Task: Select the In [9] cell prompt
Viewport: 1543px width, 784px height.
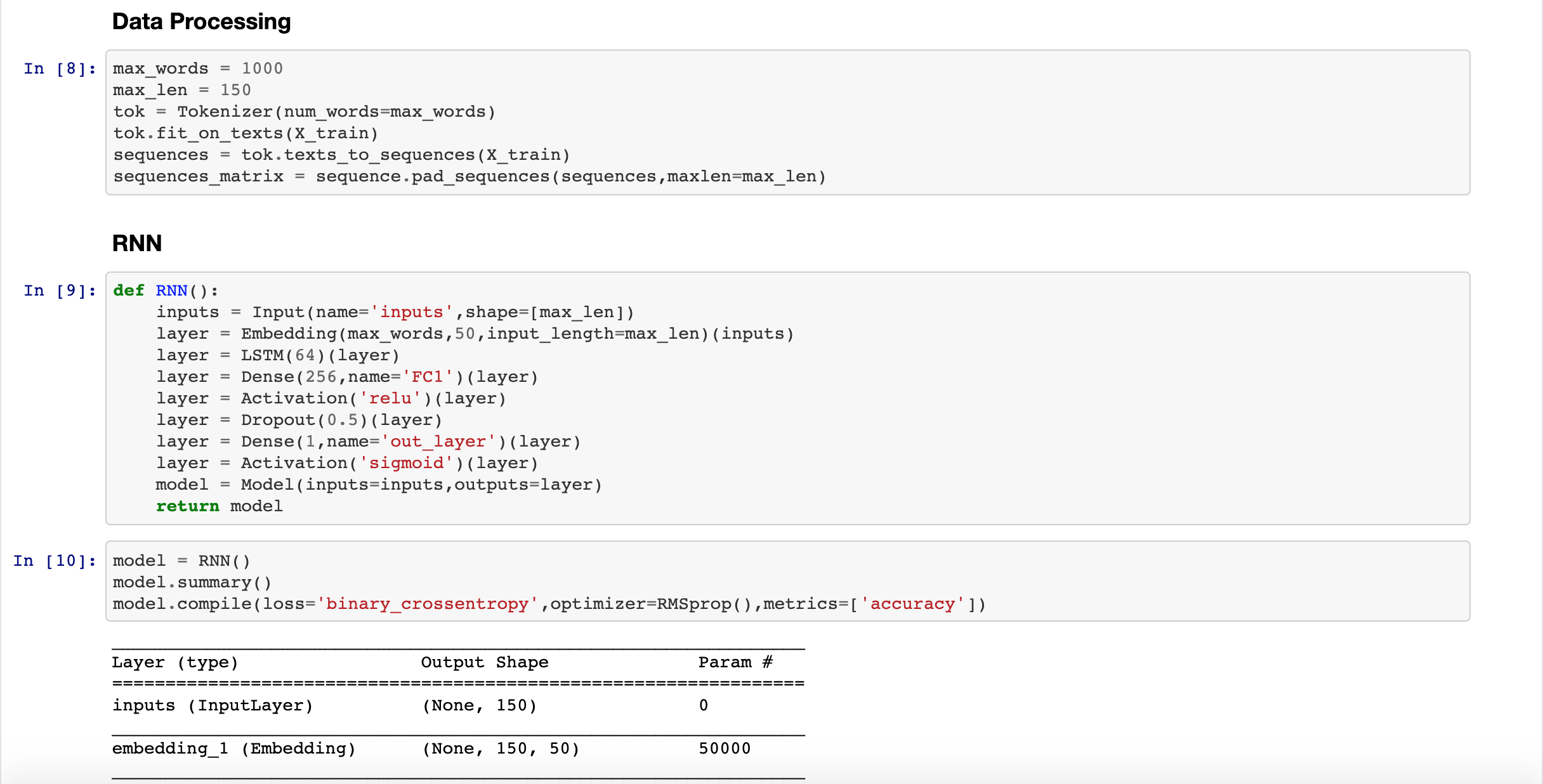Action: [60, 291]
